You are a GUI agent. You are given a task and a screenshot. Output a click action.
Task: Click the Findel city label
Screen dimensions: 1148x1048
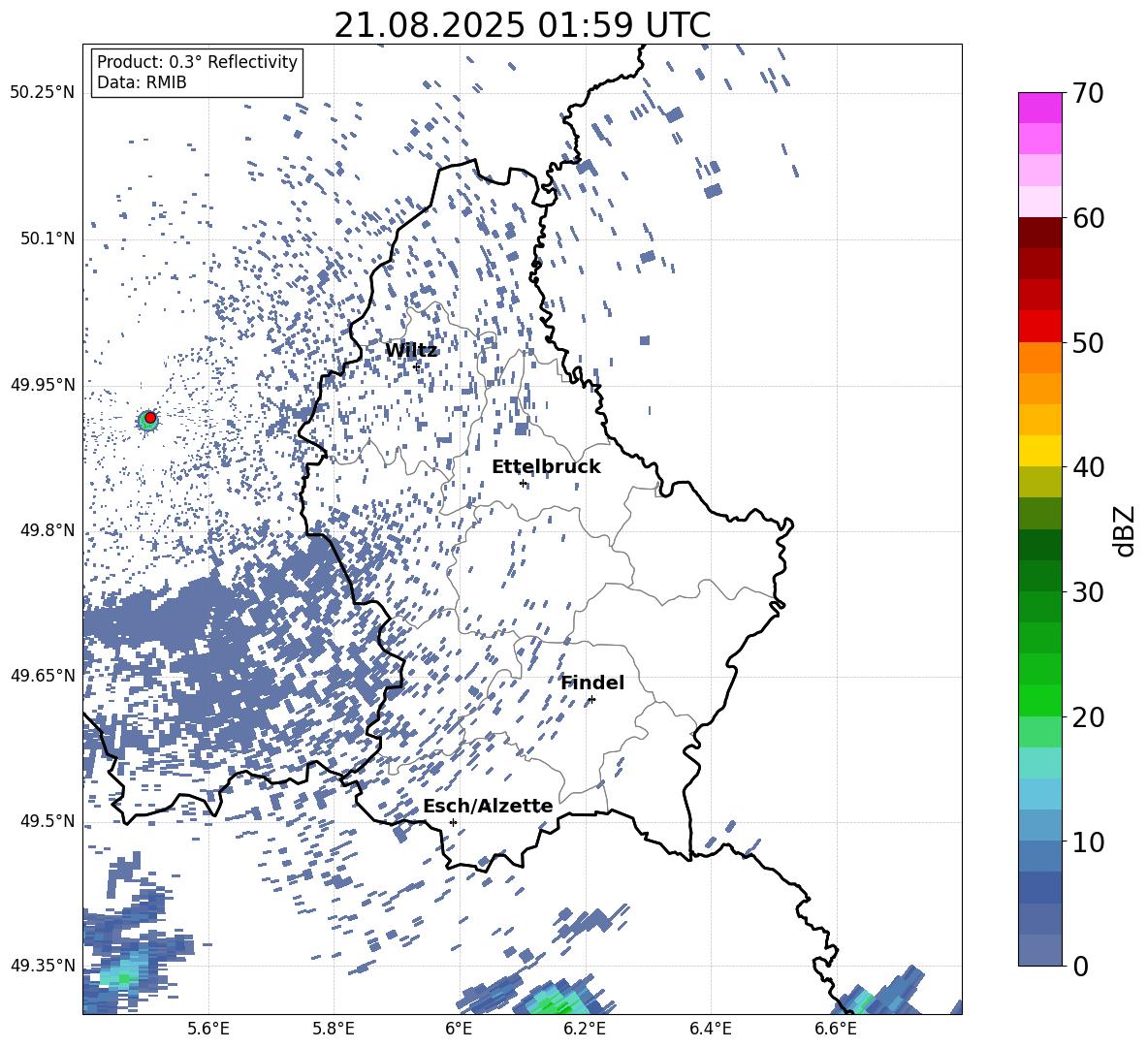tap(592, 683)
